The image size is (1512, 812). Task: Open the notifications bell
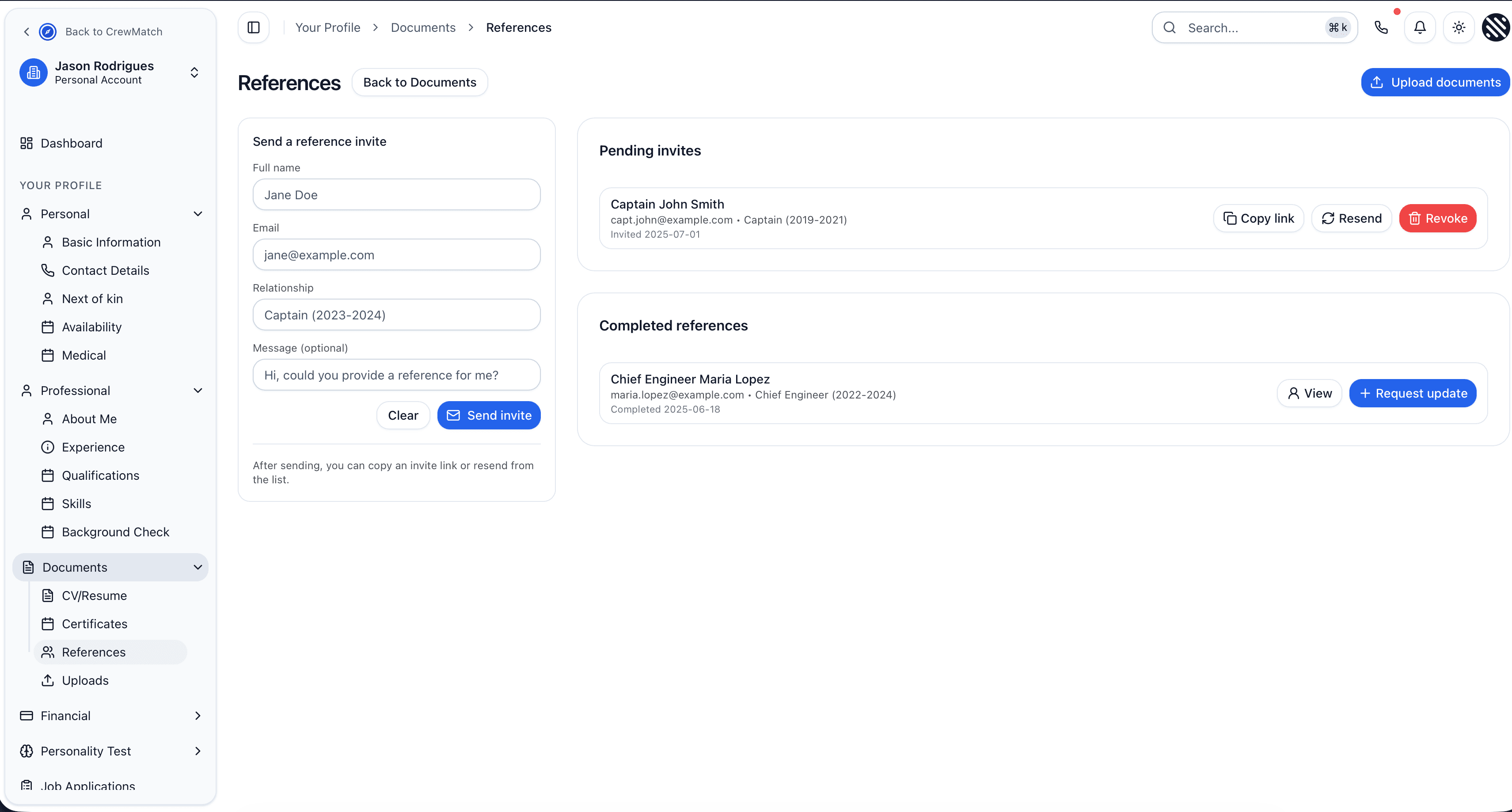tap(1420, 27)
